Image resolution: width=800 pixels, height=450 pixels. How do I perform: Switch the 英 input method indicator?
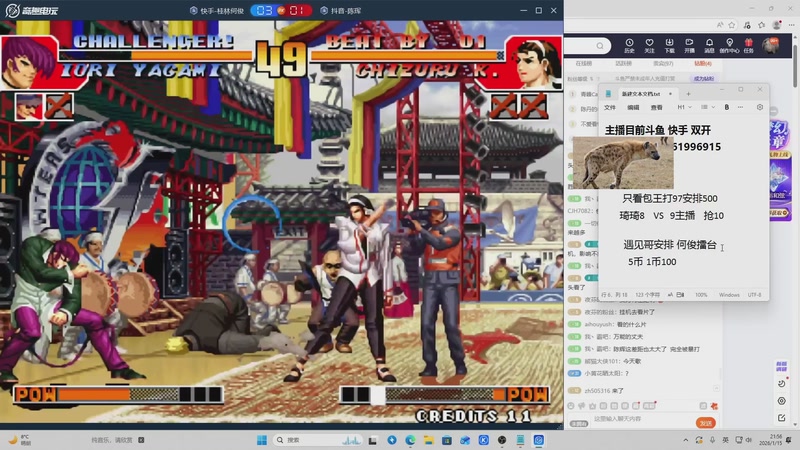coord(726,440)
